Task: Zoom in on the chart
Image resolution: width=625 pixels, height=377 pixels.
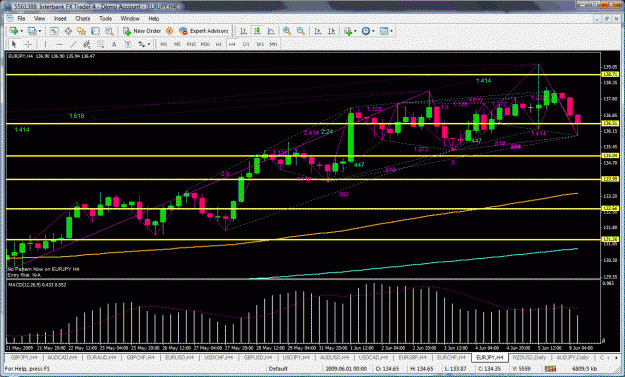Action: pos(287,31)
